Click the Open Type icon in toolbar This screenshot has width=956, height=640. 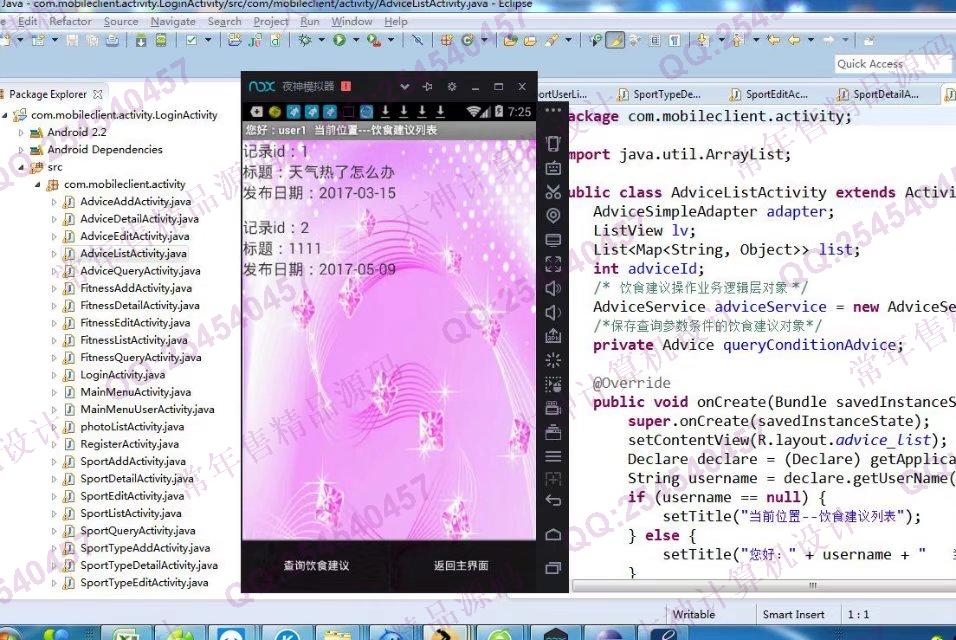(x=510, y=41)
